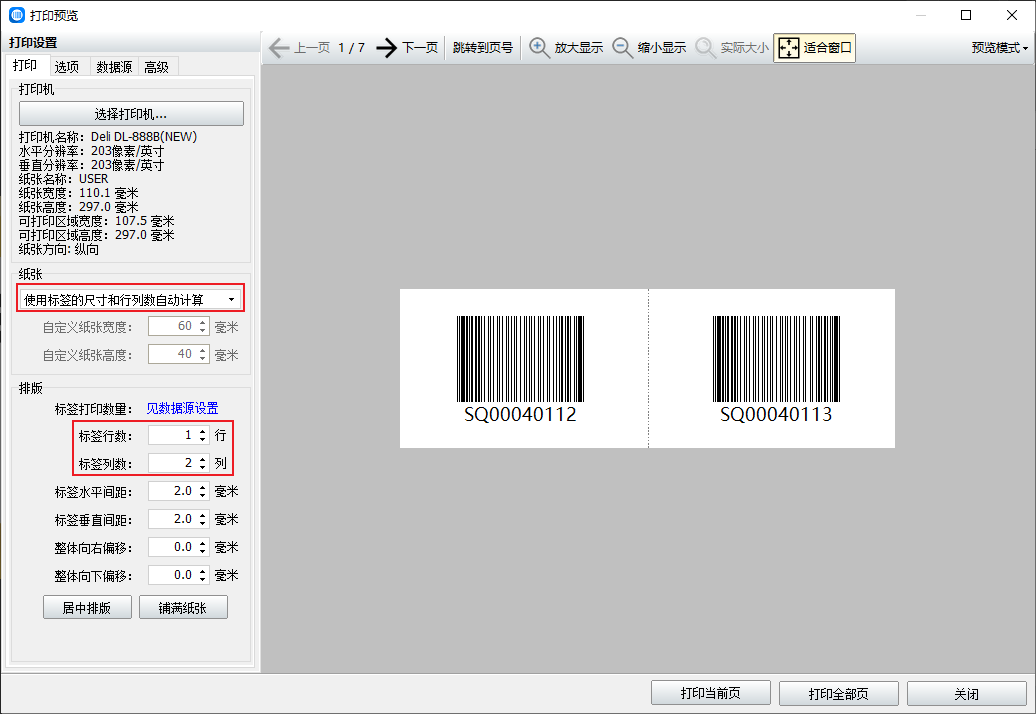Decrease 整体向右偏移 with down arrow
This screenshot has height=714, width=1036.
point(203,552)
